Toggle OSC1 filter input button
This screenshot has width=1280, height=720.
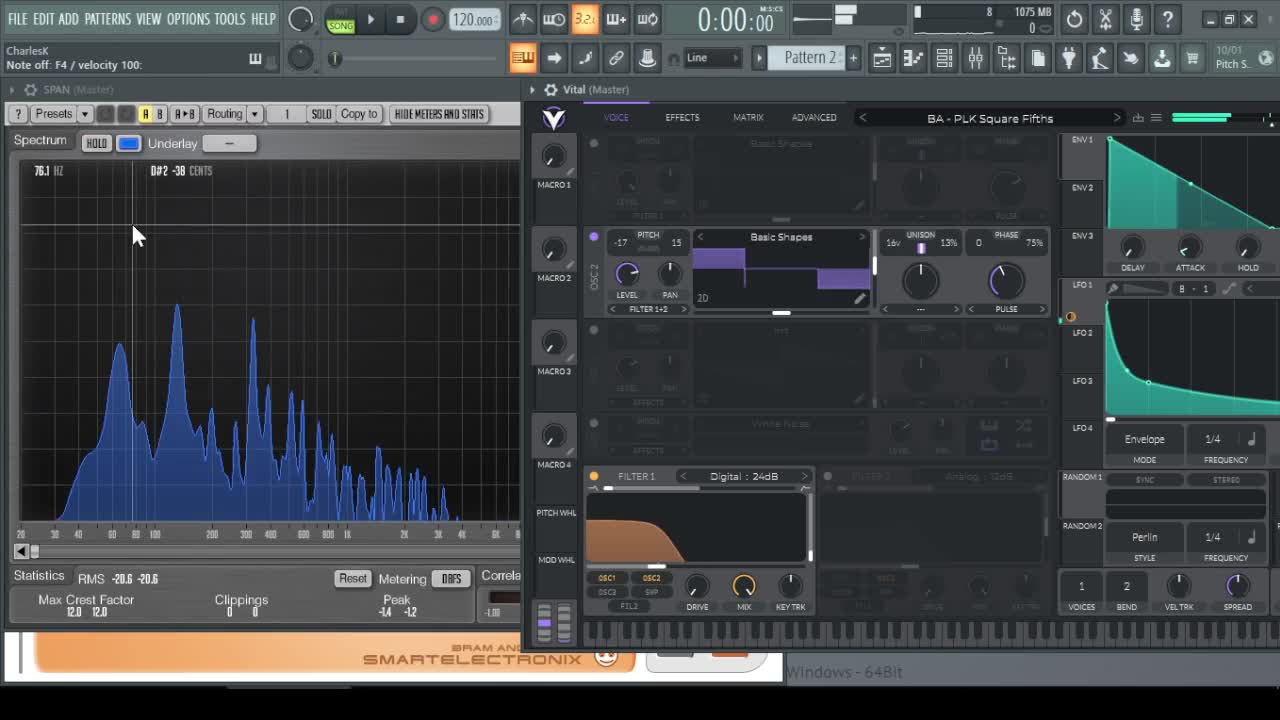[x=607, y=578]
